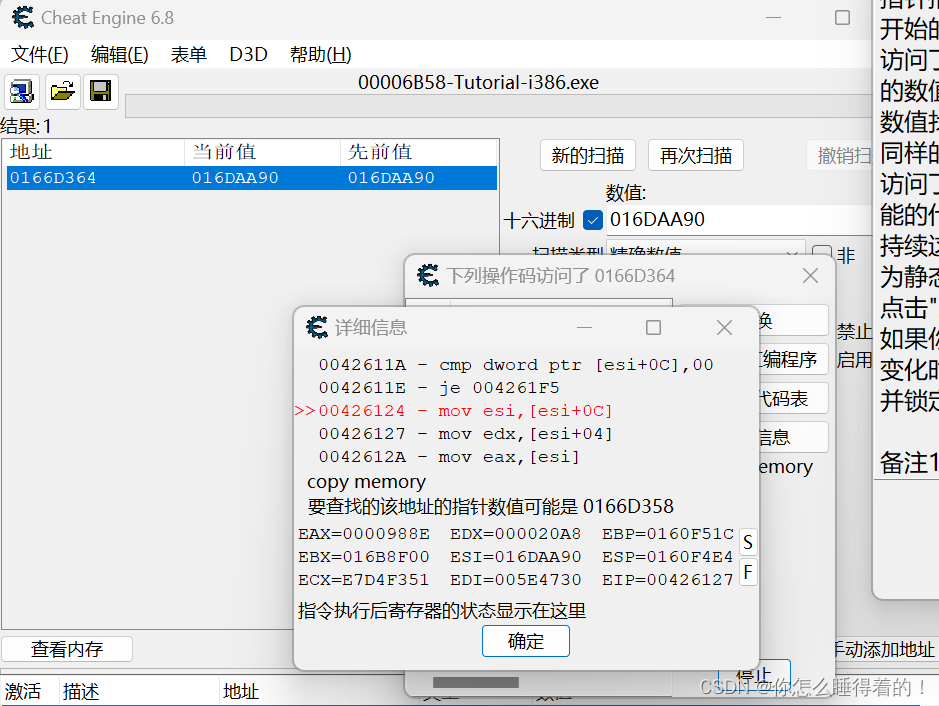939x706 pixels.
Task: Click the EDX=000020A8 register value
Action: pyautogui.click(x=516, y=534)
